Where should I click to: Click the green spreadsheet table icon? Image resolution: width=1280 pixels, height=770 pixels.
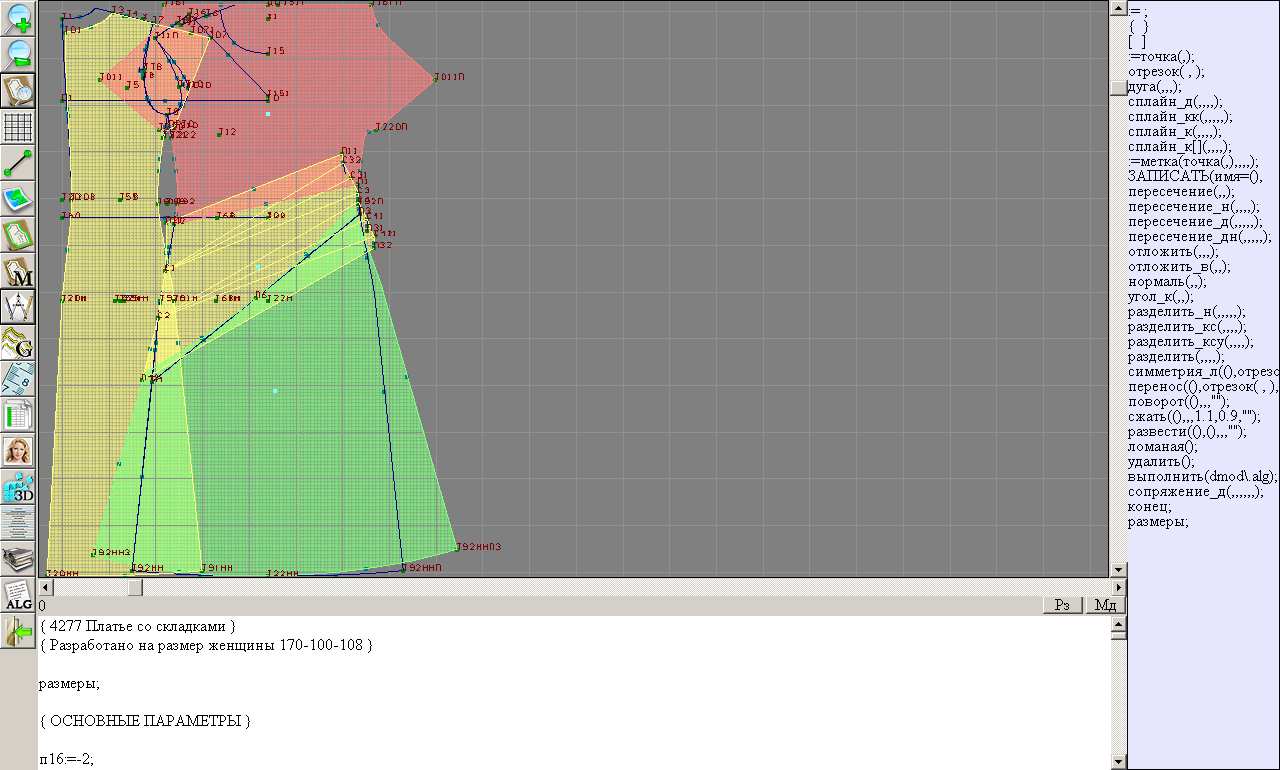pos(19,415)
